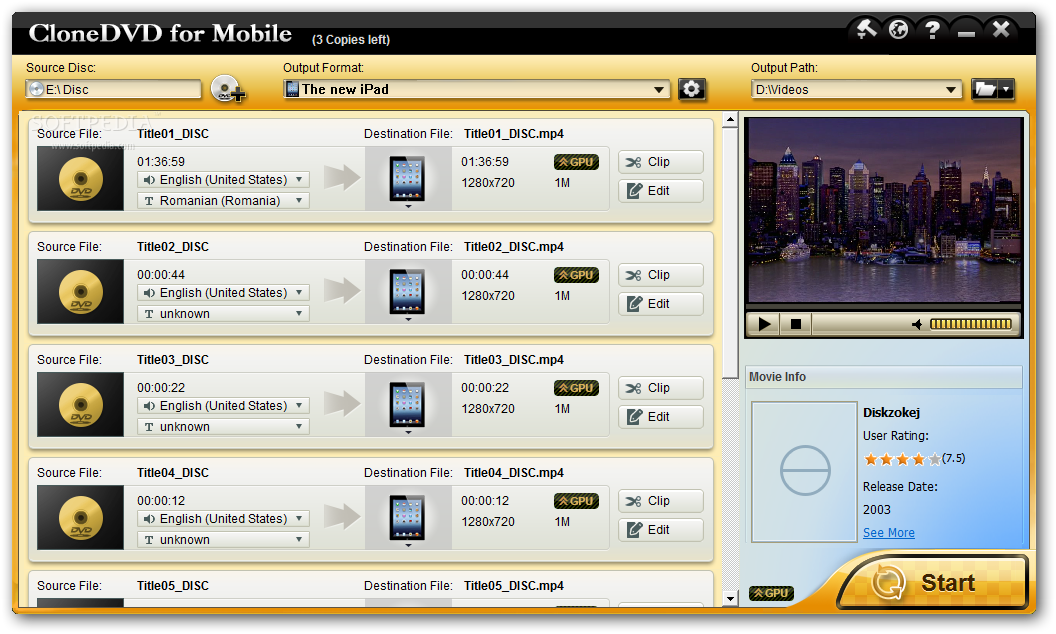
Task: Select Title03_DISC DVD thumbnail
Action: pyautogui.click(x=80, y=406)
